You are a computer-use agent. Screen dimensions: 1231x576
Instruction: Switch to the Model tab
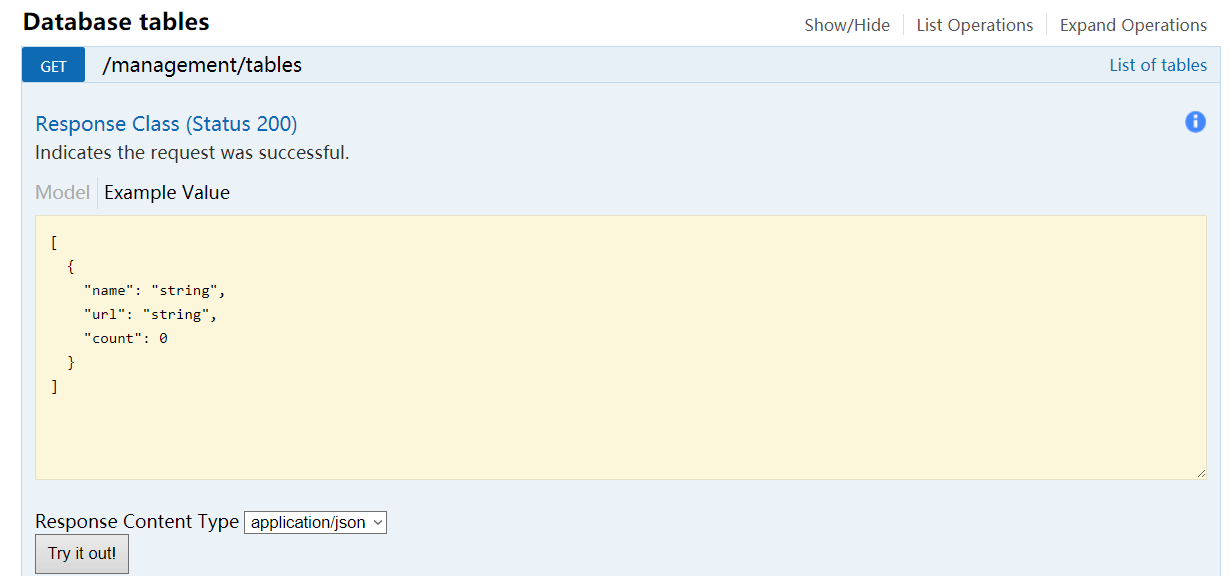62,192
